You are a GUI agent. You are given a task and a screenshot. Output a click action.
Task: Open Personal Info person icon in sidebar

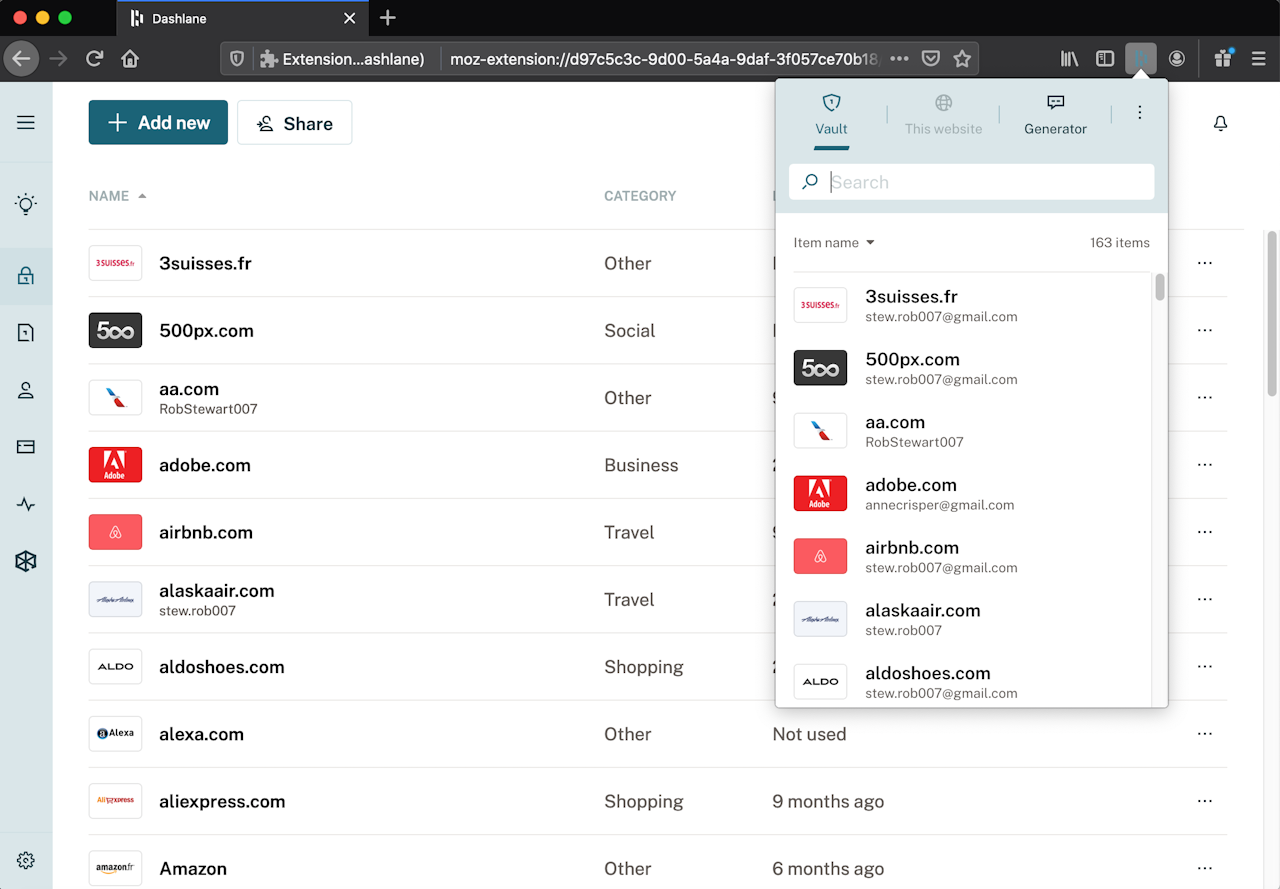click(x=26, y=390)
